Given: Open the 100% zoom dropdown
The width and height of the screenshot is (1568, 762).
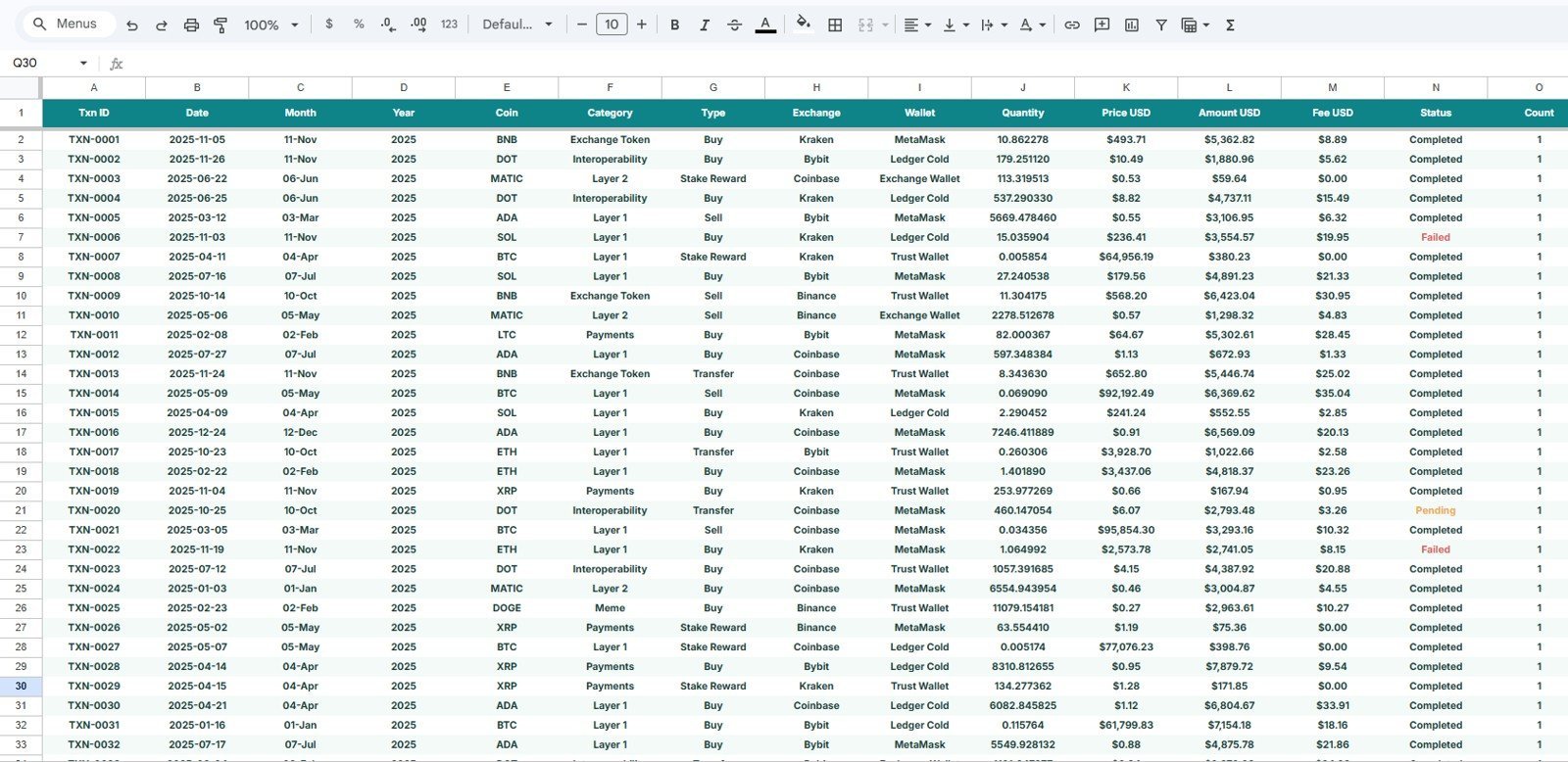Looking at the screenshot, I should [x=271, y=24].
